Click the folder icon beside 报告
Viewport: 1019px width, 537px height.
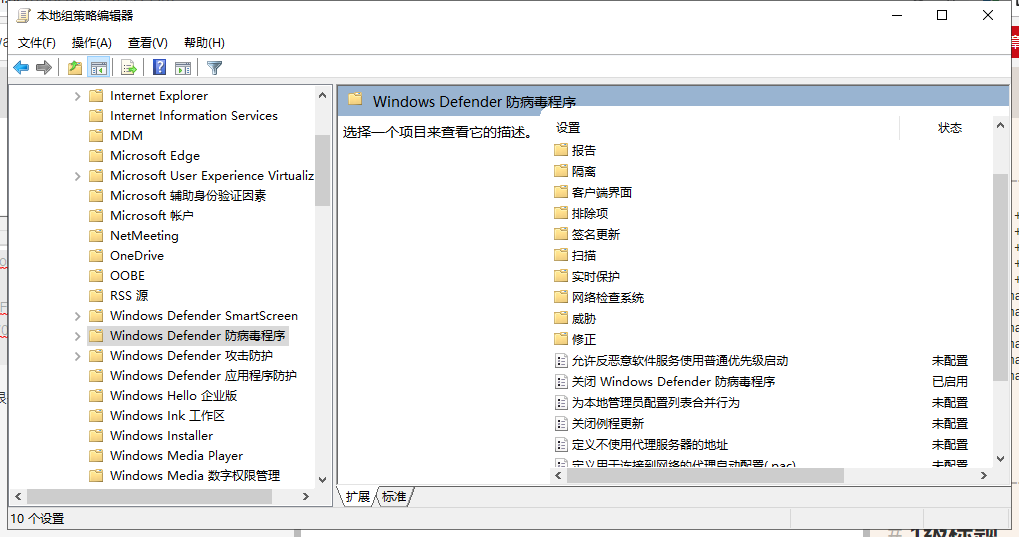click(x=561, y=150)
